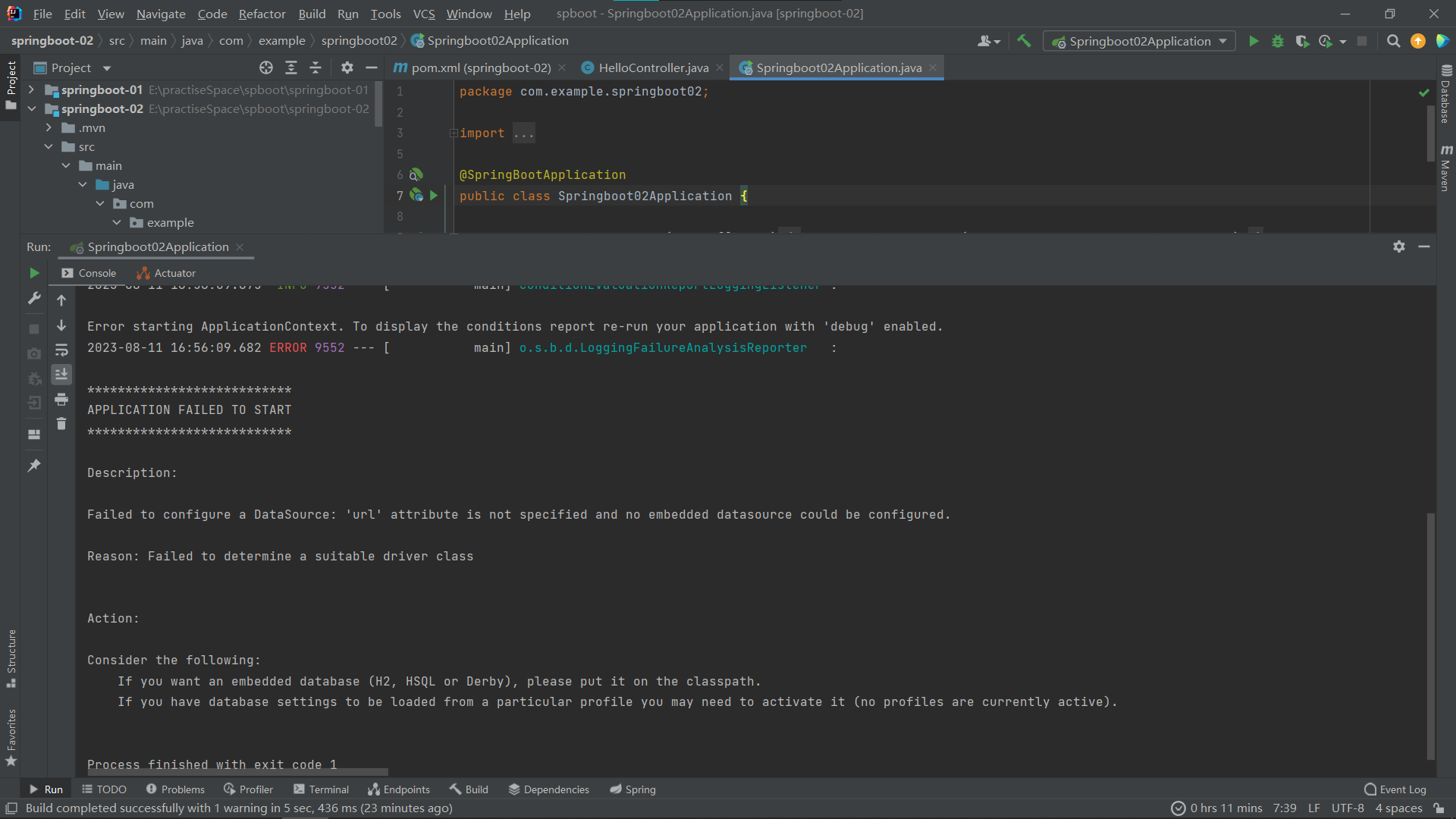Open the Springboot02Application run configuration dropdown

[x=1139, y=41]
